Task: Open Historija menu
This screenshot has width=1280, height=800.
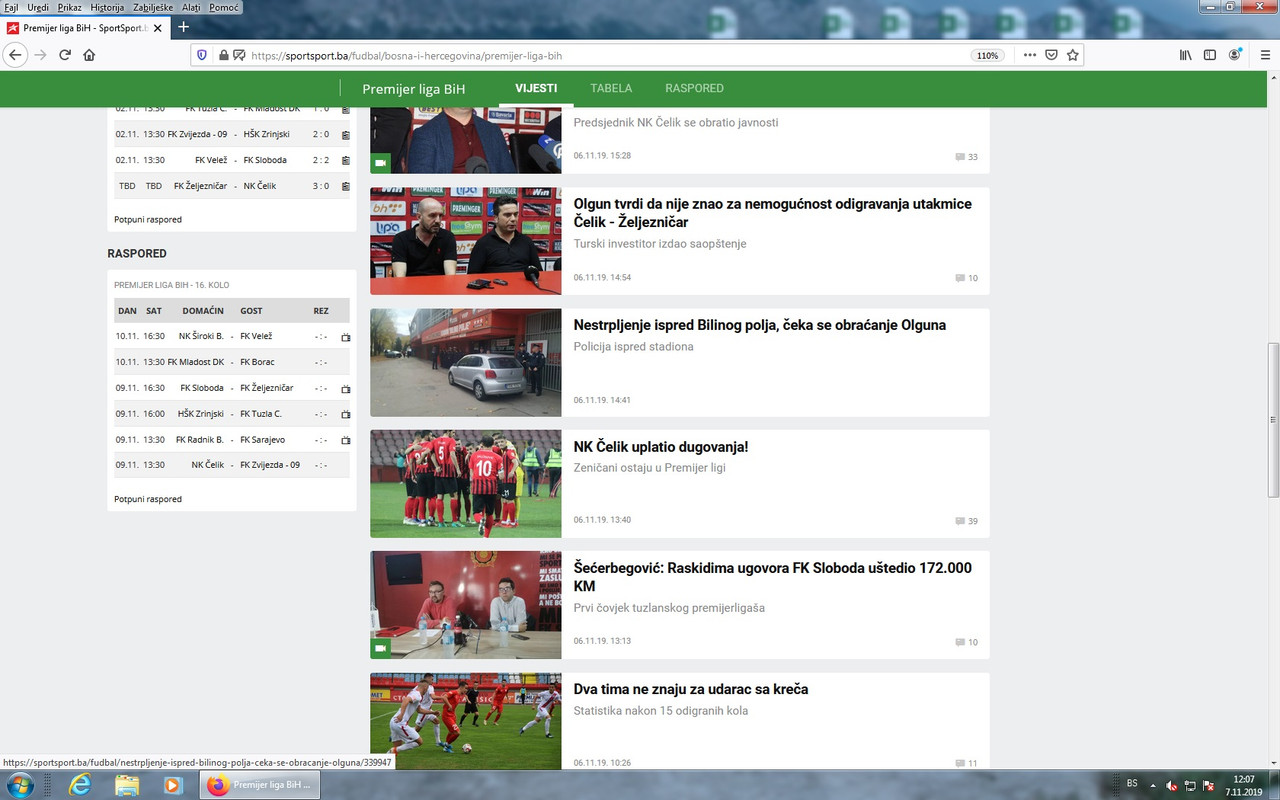Action: click(107, 7)
